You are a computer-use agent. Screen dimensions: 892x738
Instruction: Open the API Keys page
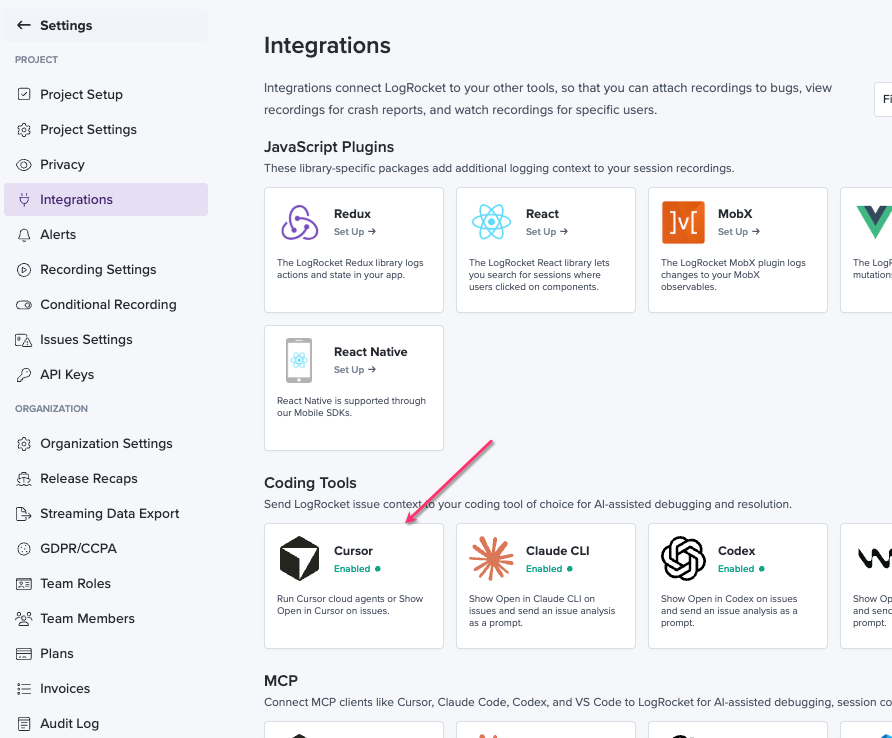(106, 375)
